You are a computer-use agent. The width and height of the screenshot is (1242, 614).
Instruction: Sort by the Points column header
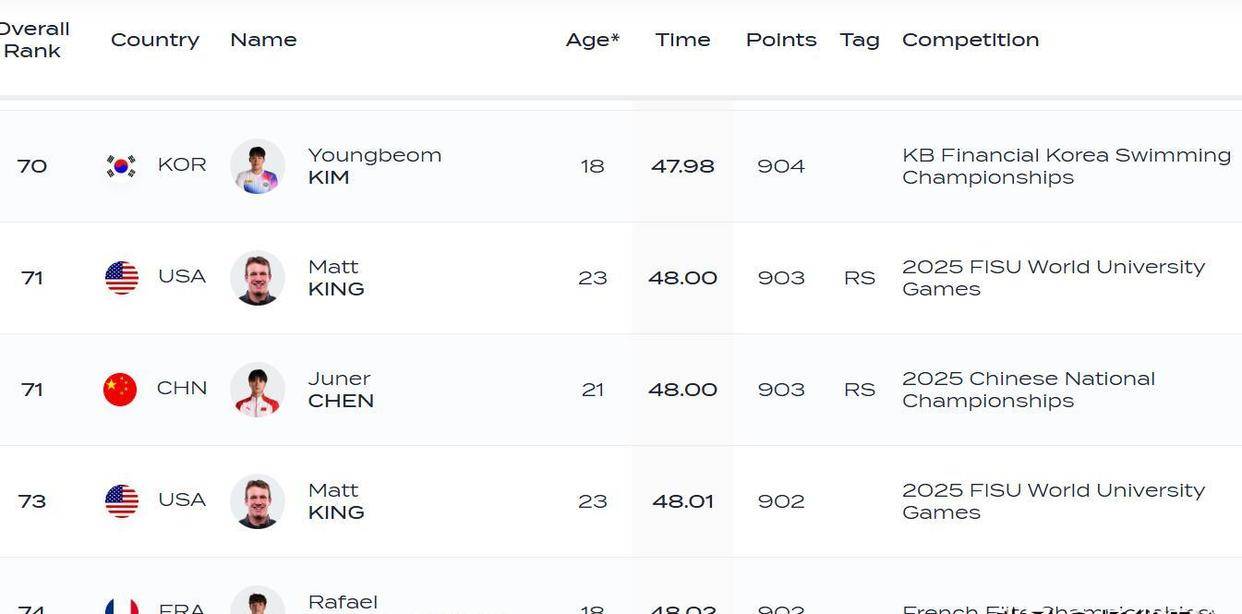click(x=781, y=40)
